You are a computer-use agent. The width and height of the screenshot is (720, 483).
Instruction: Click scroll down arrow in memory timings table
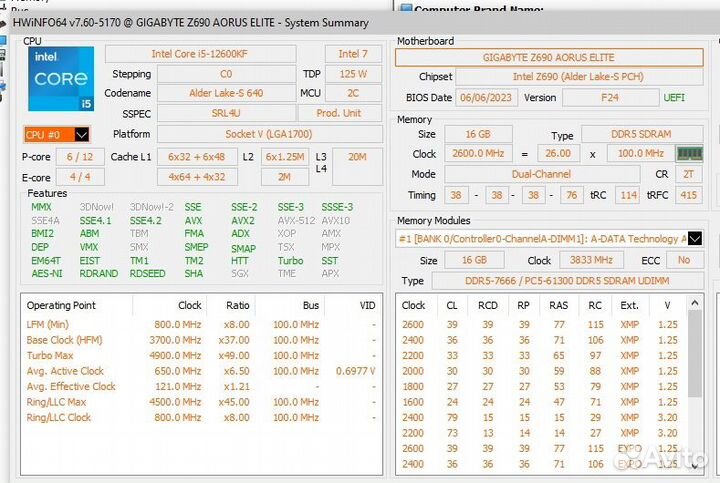click(x=695, y=466)
